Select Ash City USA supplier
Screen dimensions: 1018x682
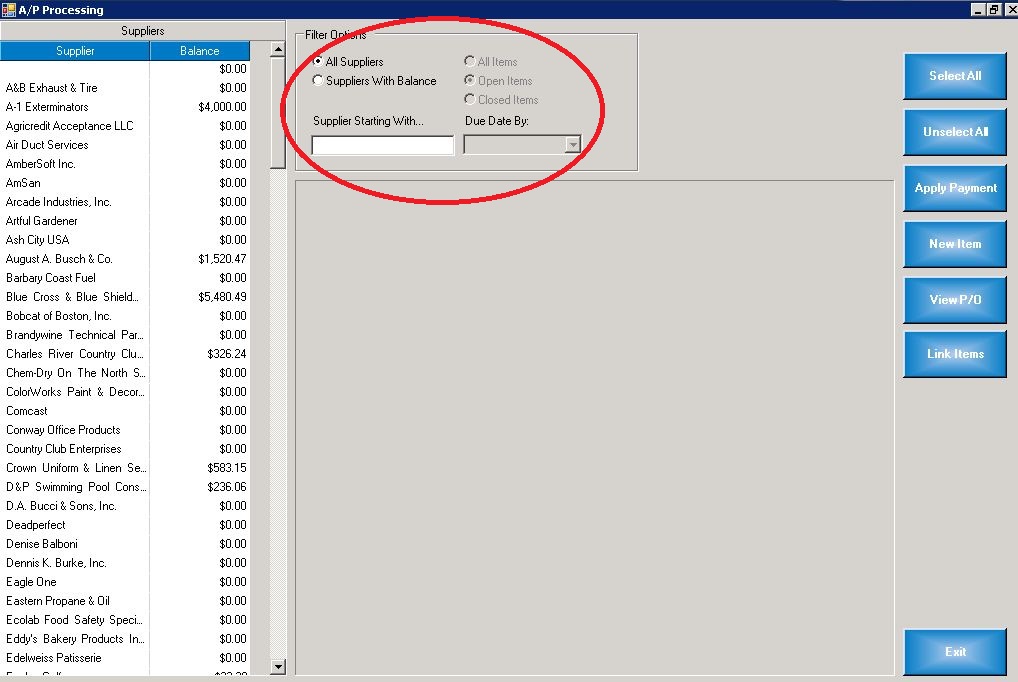125,240
